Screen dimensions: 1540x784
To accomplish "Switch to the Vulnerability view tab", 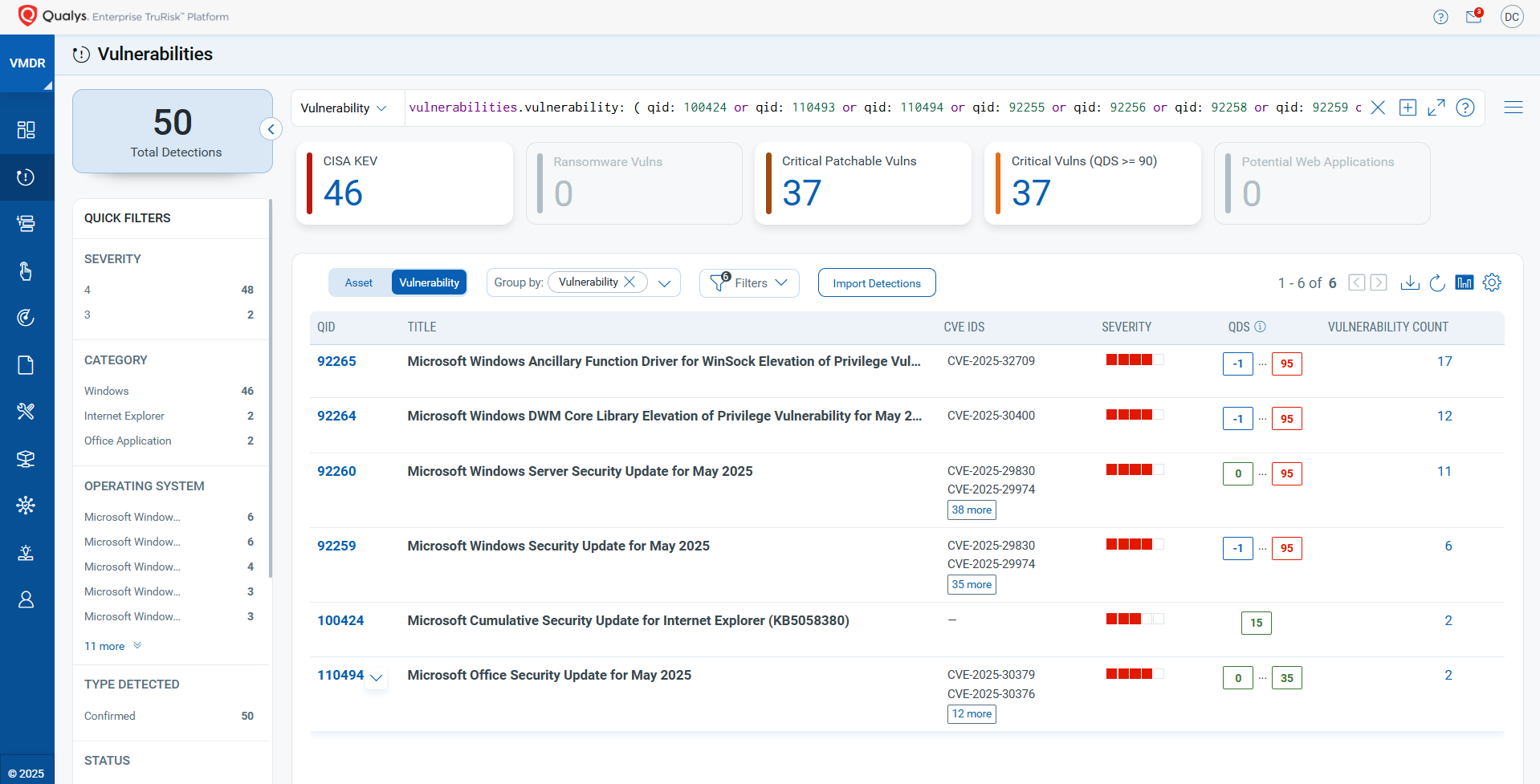I will tap(430, 282).
